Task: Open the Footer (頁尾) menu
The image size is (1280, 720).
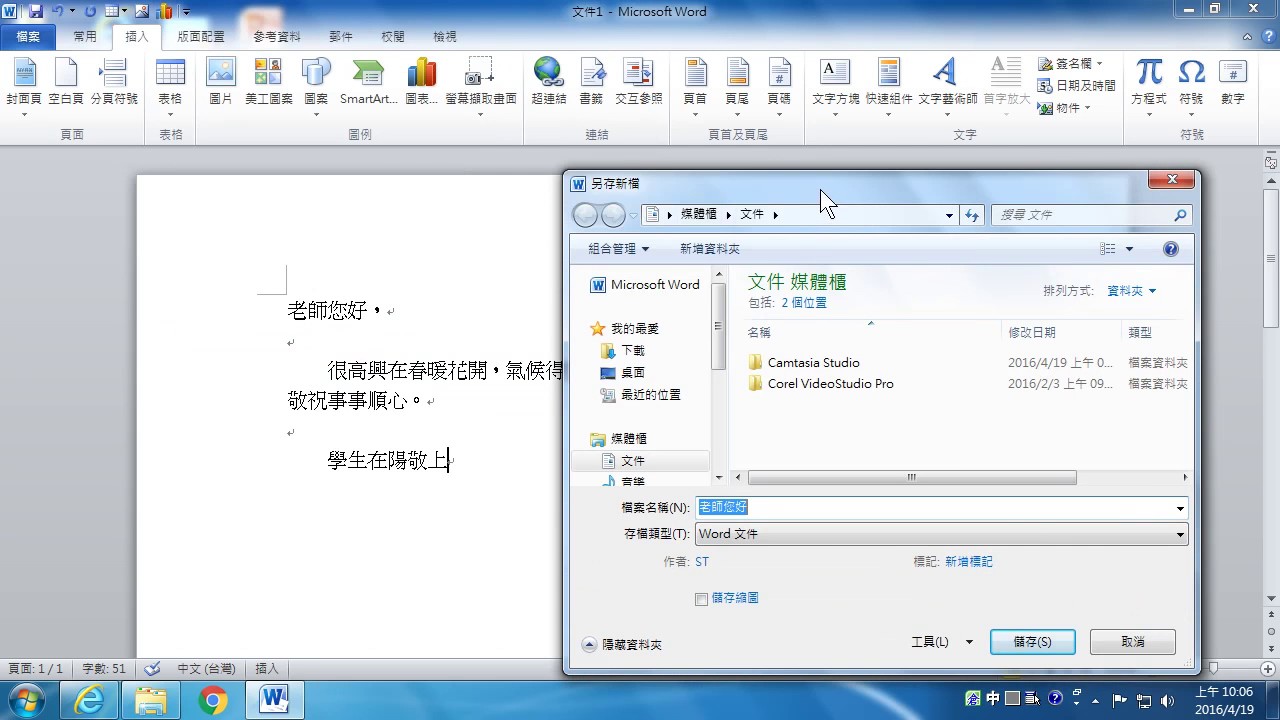Action: (x=737, y=86)
